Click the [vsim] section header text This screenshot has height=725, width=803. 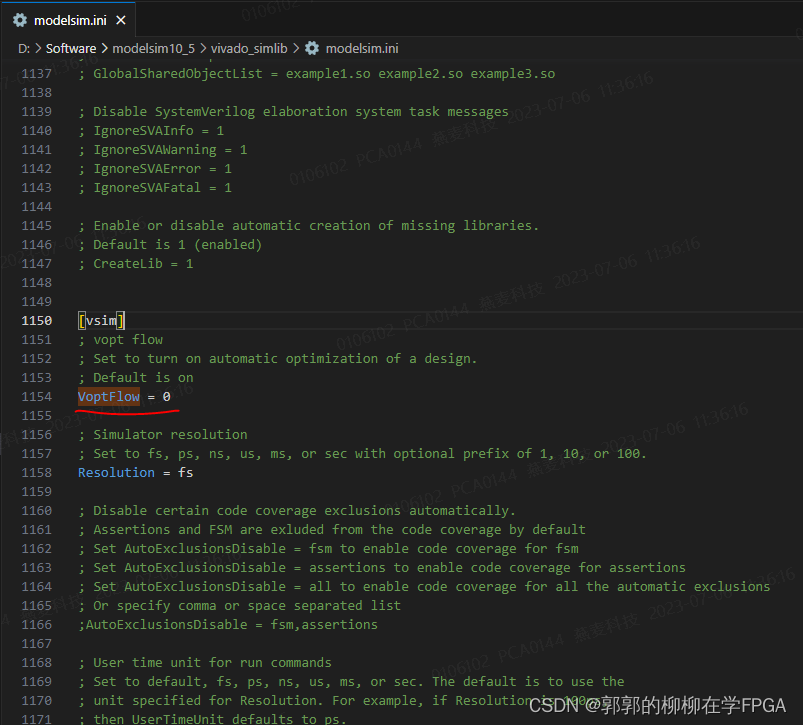(x=100, y=320)
